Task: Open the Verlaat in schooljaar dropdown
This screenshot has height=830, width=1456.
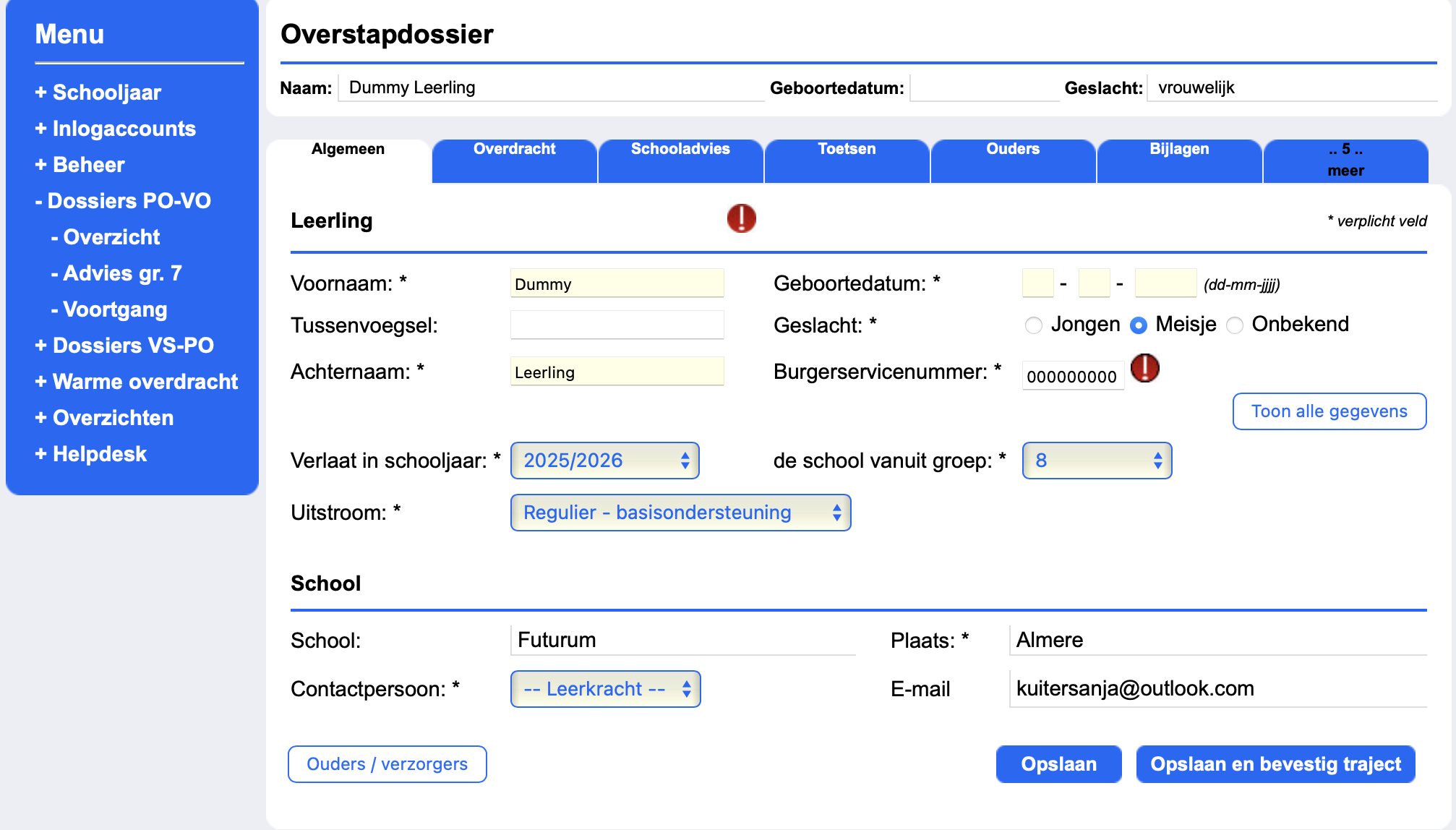Action: pyautogui.click(x=604, y=461)
